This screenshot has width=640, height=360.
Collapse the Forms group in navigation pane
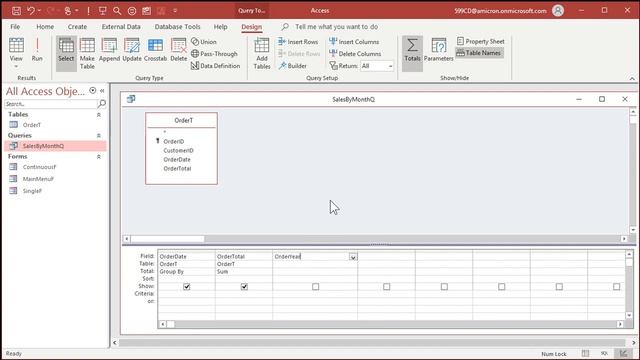coord(98,157)
